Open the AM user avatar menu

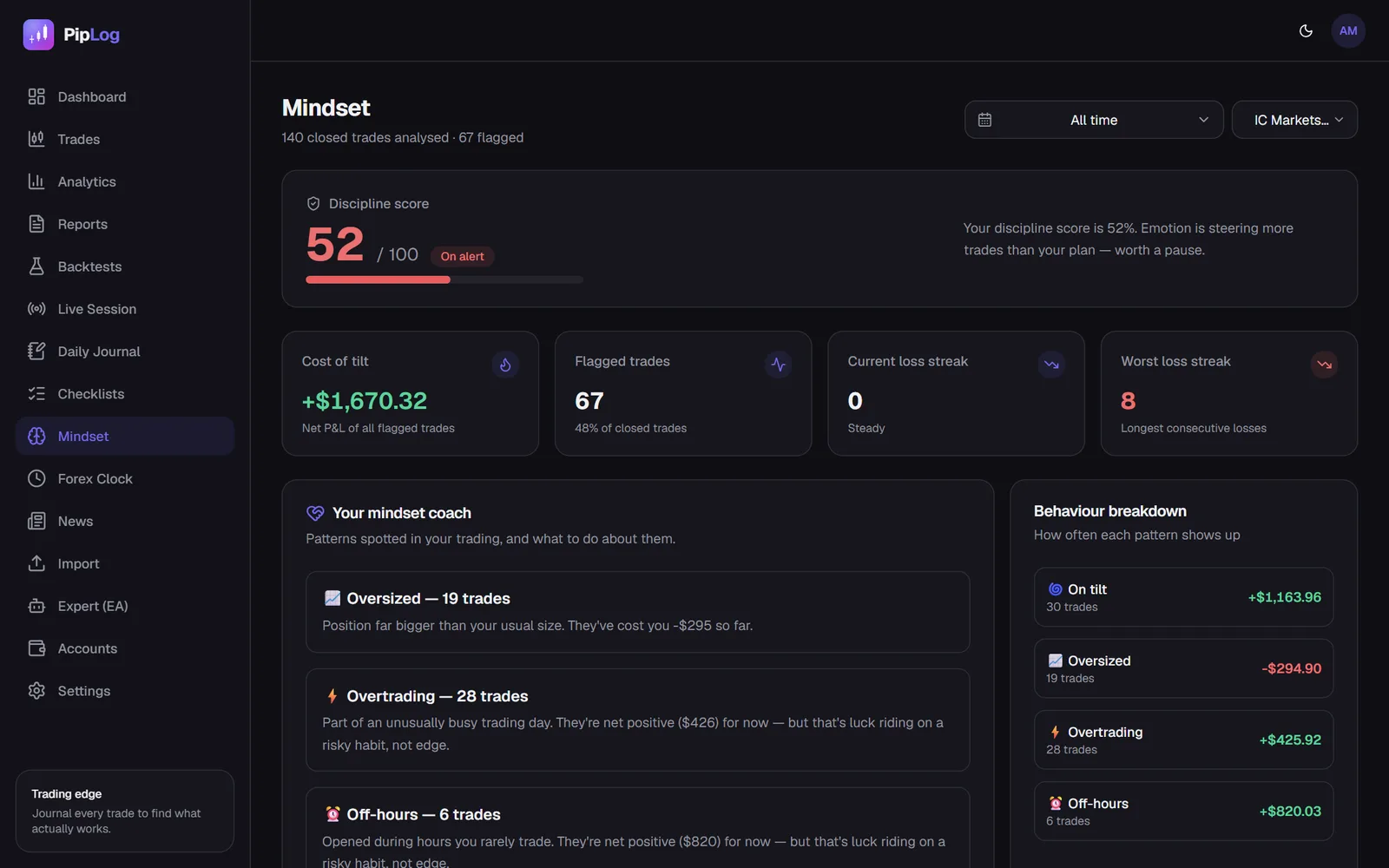tap(1348, 31)
